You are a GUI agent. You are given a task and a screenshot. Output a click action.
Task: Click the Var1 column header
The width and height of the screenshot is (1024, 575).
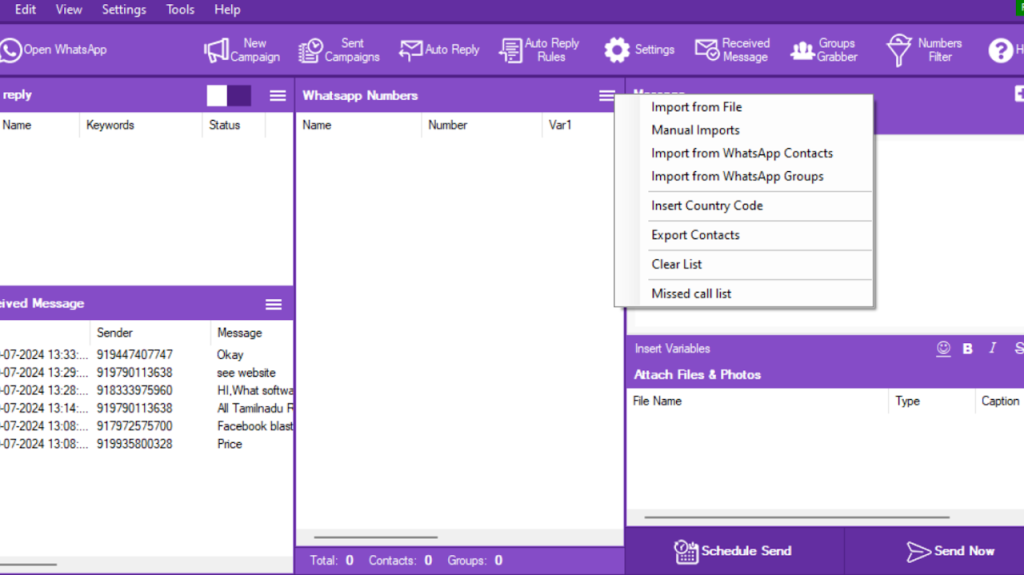point(560,125)
